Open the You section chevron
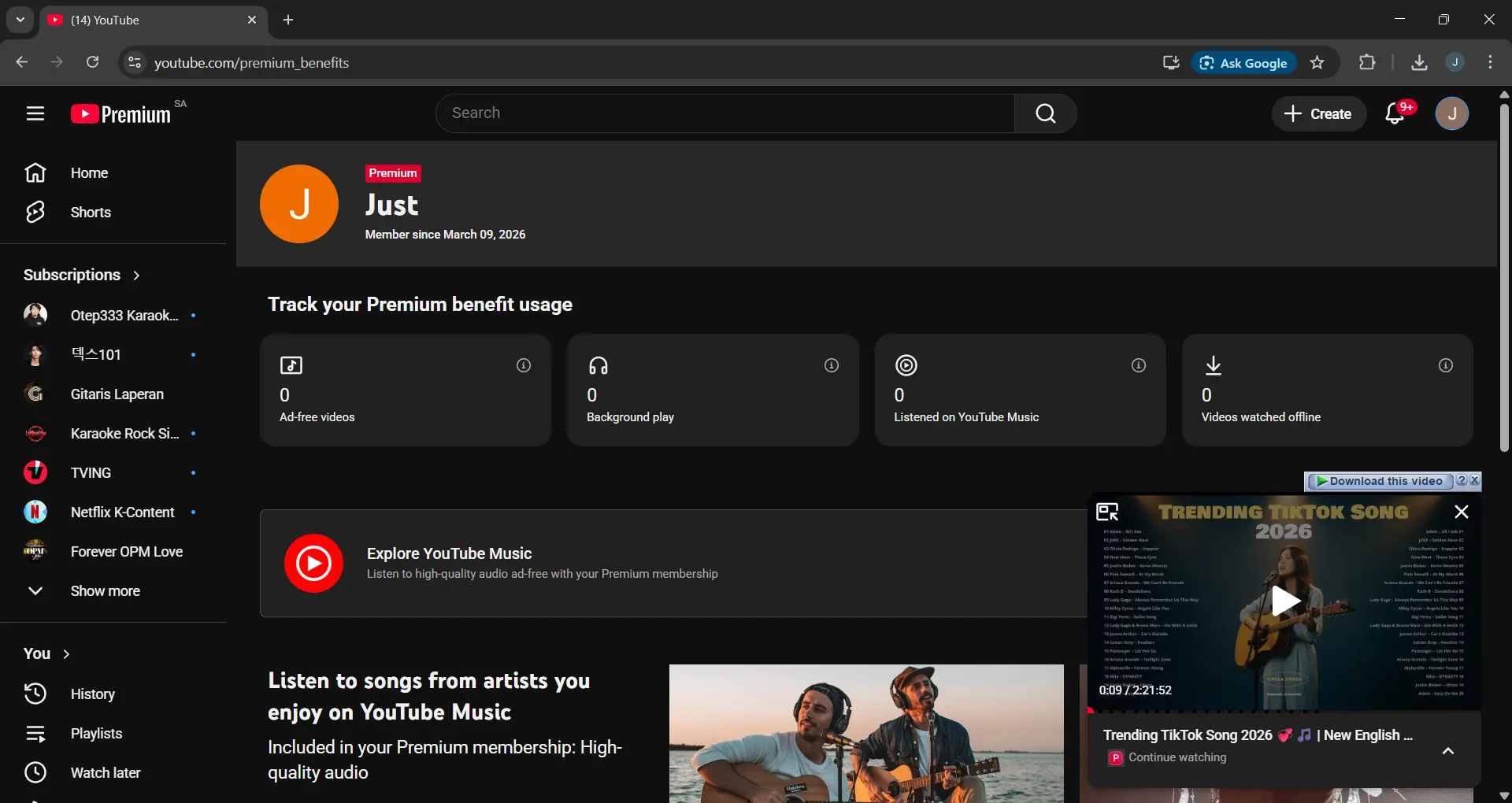Image resolution: width=1512 pixels, height=803 pixels. (x=66, y=654)
